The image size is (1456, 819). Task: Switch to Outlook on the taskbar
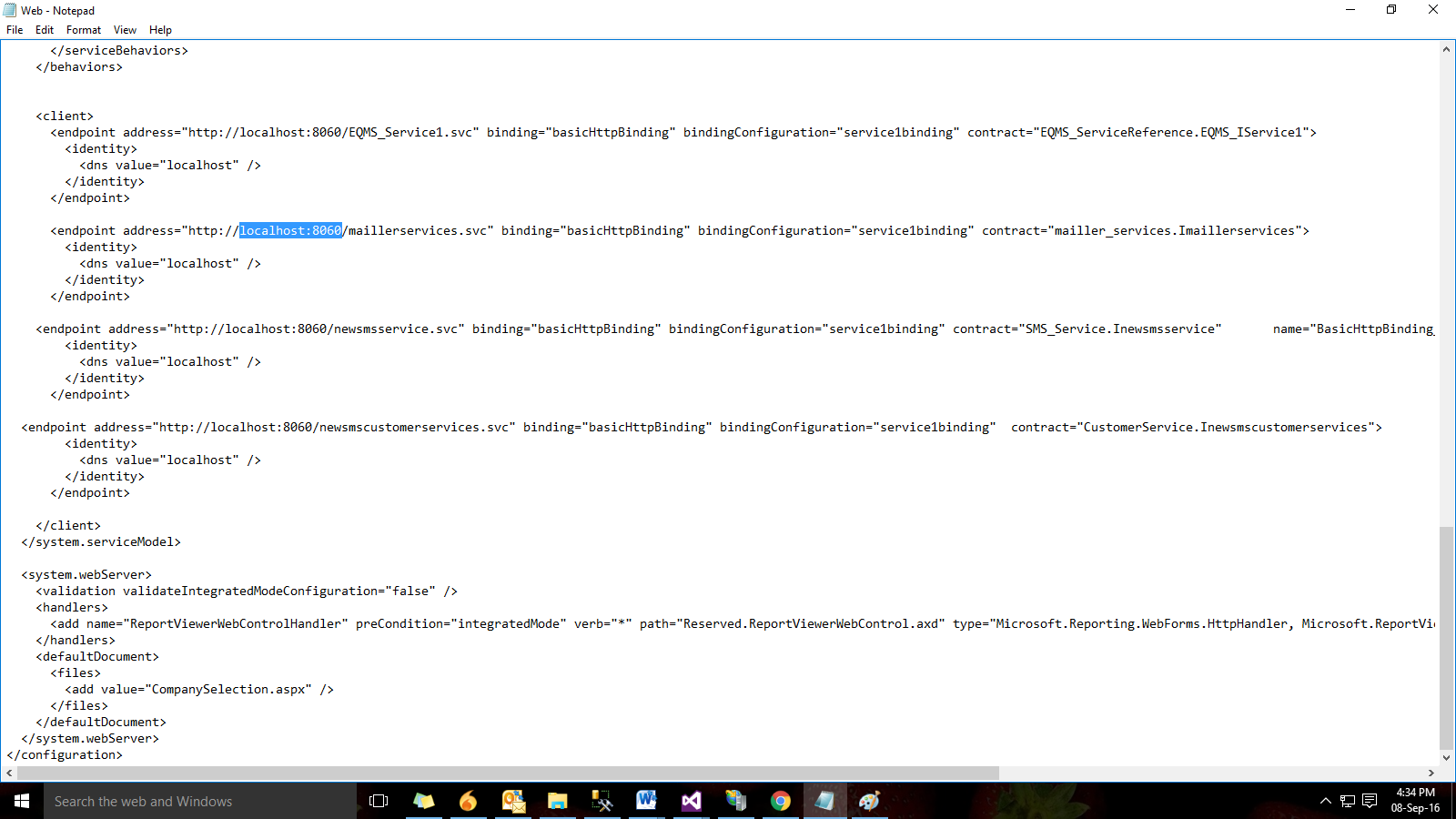point(513,801)
